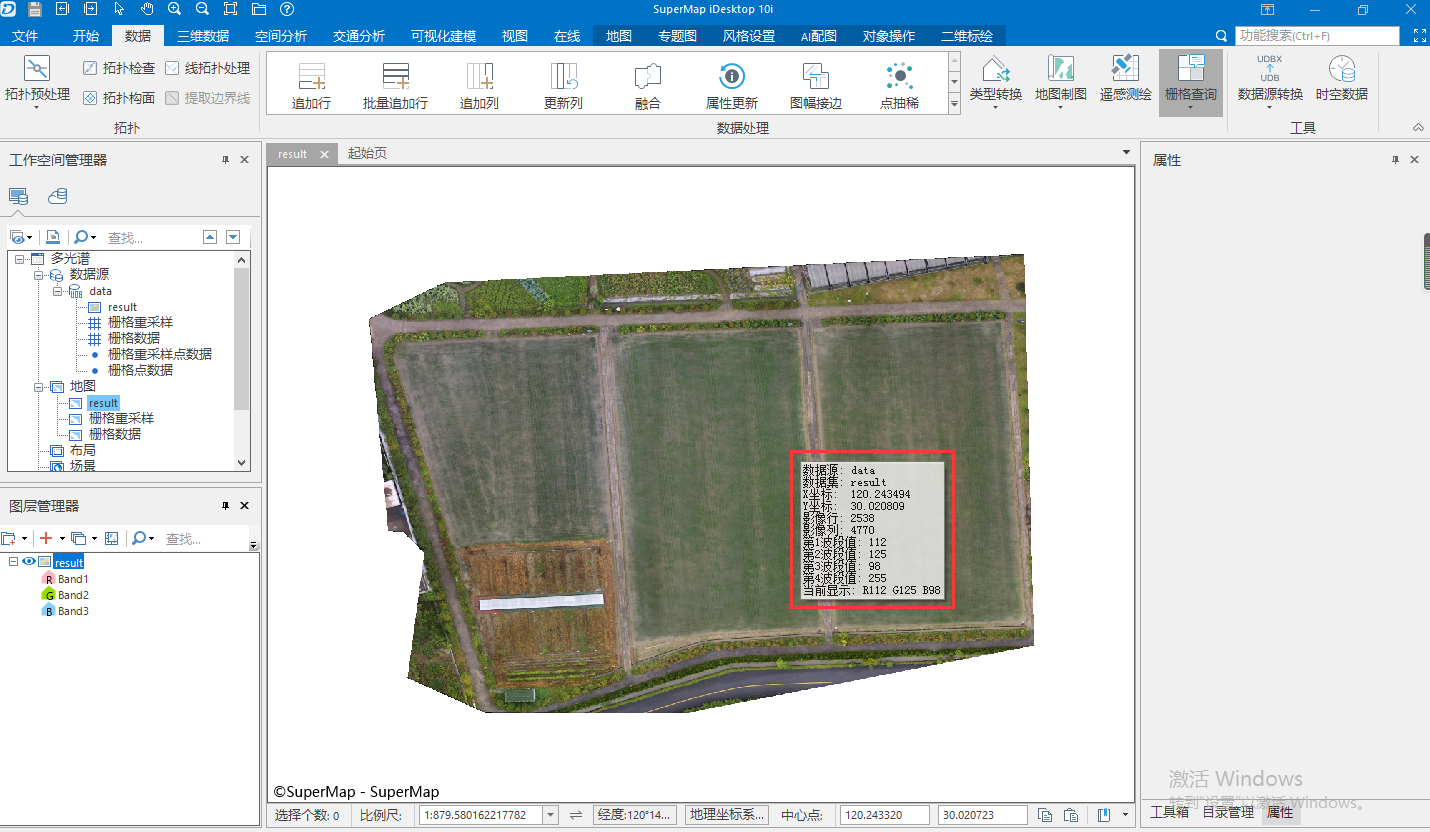Click next search result arrow in workspace
The width and height of the screenshot is (1430, 832).
coord(233,237)
